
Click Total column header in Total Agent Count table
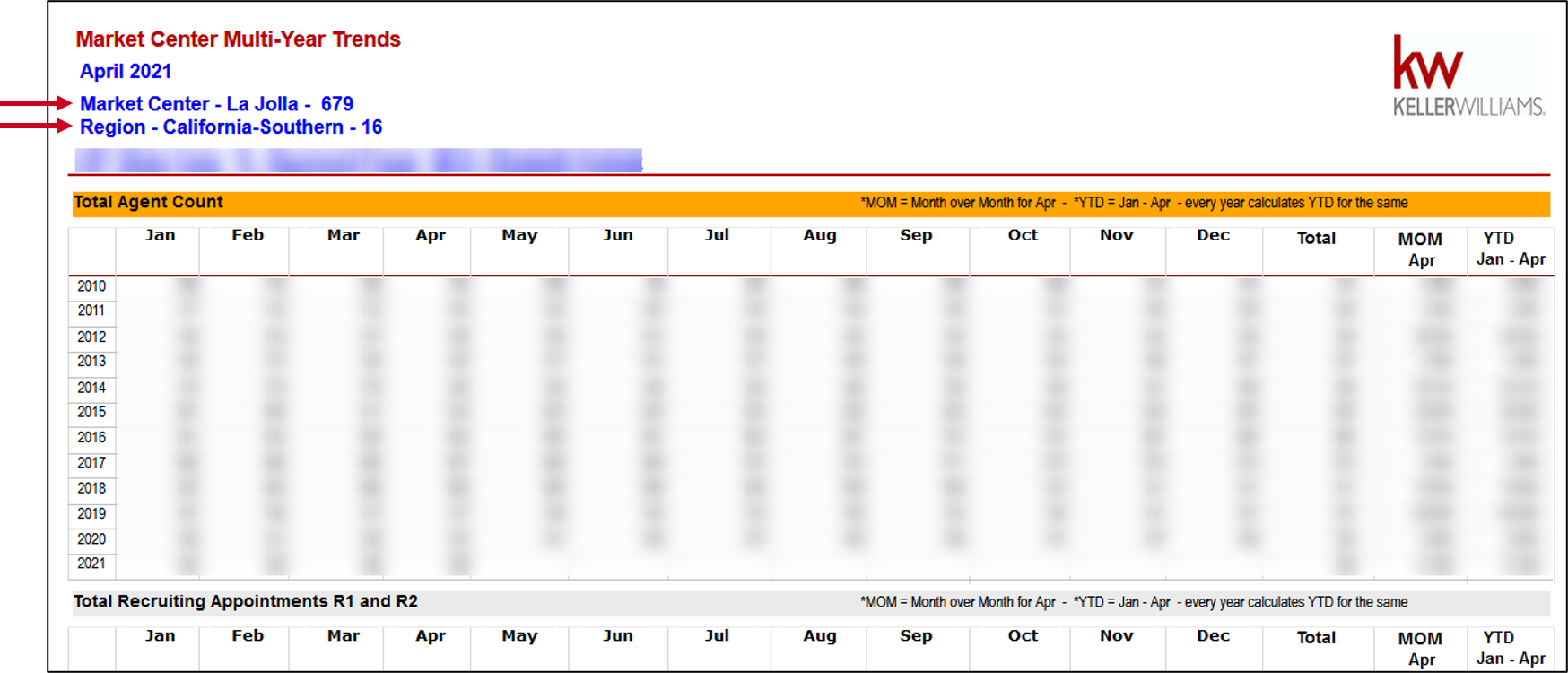[x=1317, y=239]
